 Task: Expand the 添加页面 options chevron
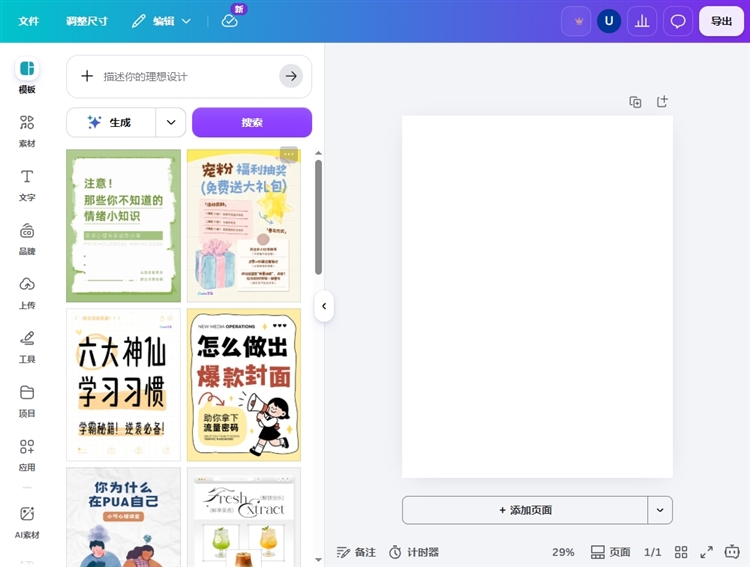660,510
